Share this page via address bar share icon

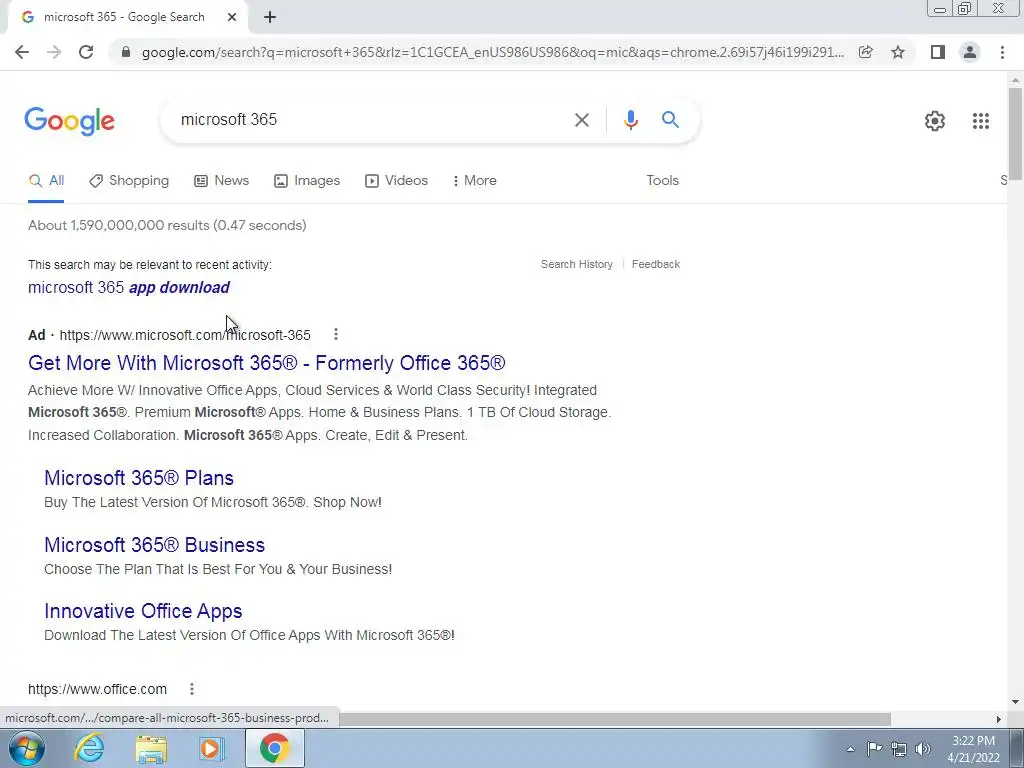coord(865,52)
